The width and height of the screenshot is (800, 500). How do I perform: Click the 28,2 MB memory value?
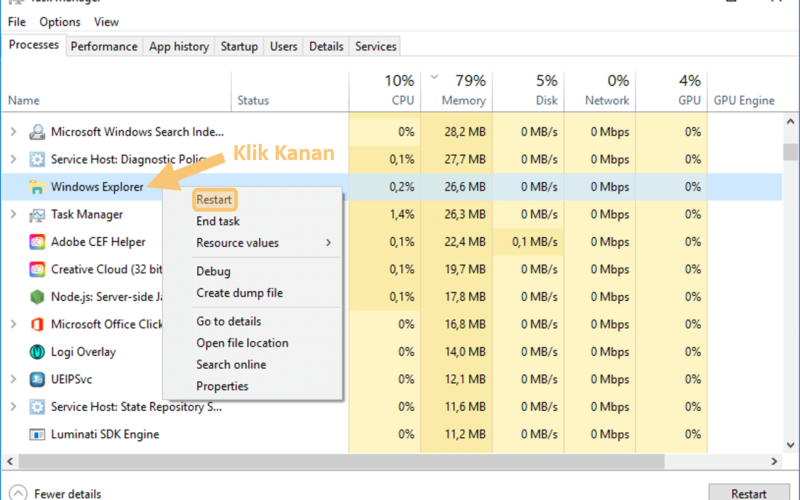tap(465, 132)
